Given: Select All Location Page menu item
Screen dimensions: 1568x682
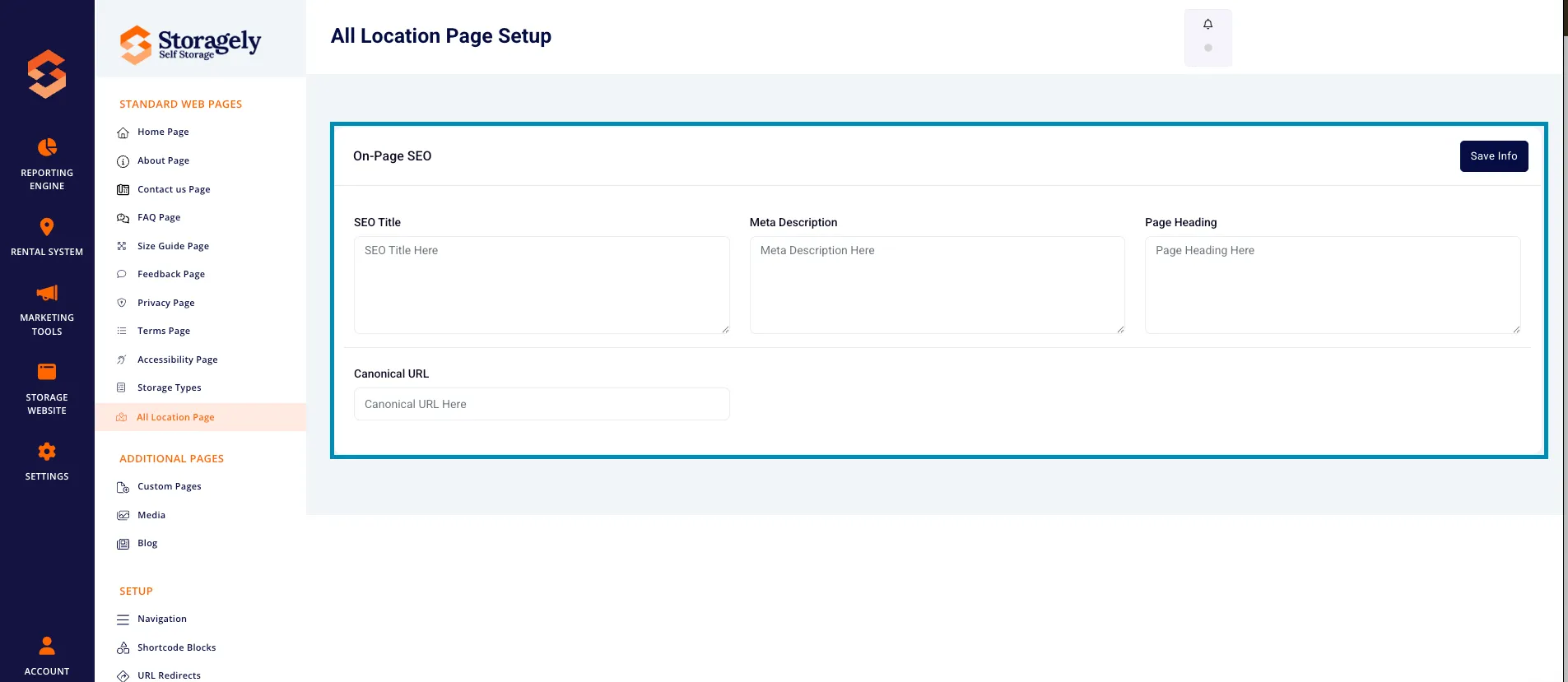Looking at the screenshot, I should point(201,417).
